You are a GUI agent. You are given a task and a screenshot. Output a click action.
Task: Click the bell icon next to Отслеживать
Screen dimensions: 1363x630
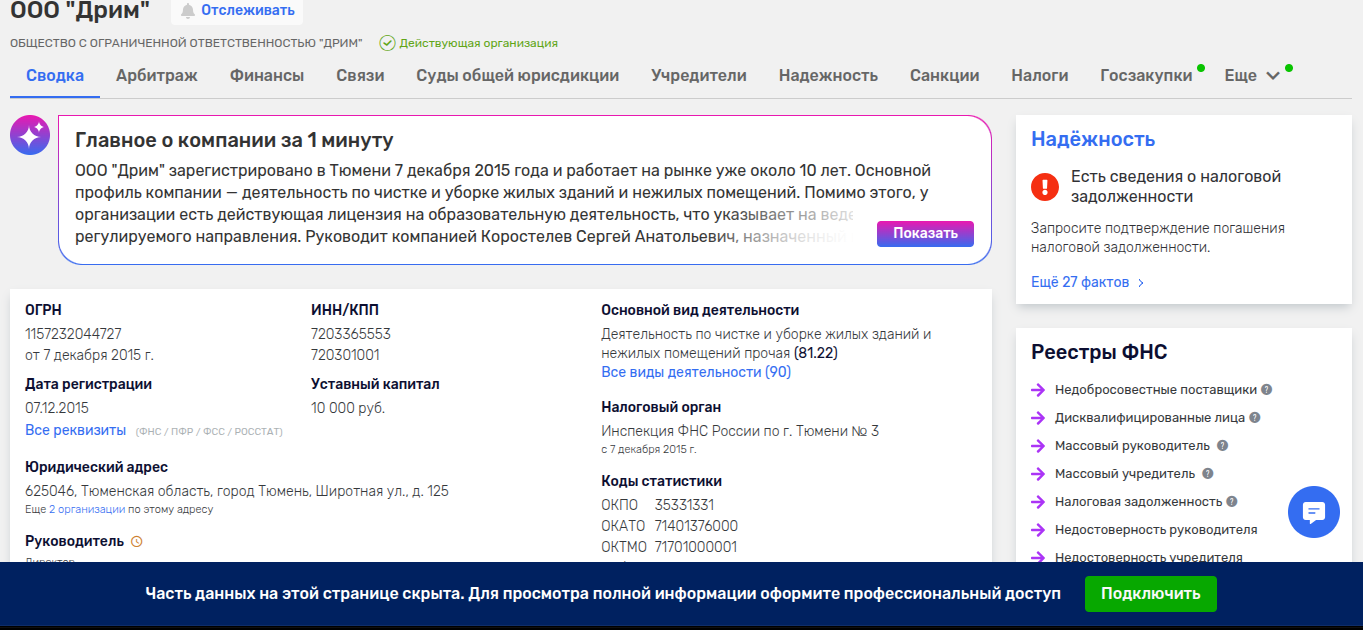[187, 11]
